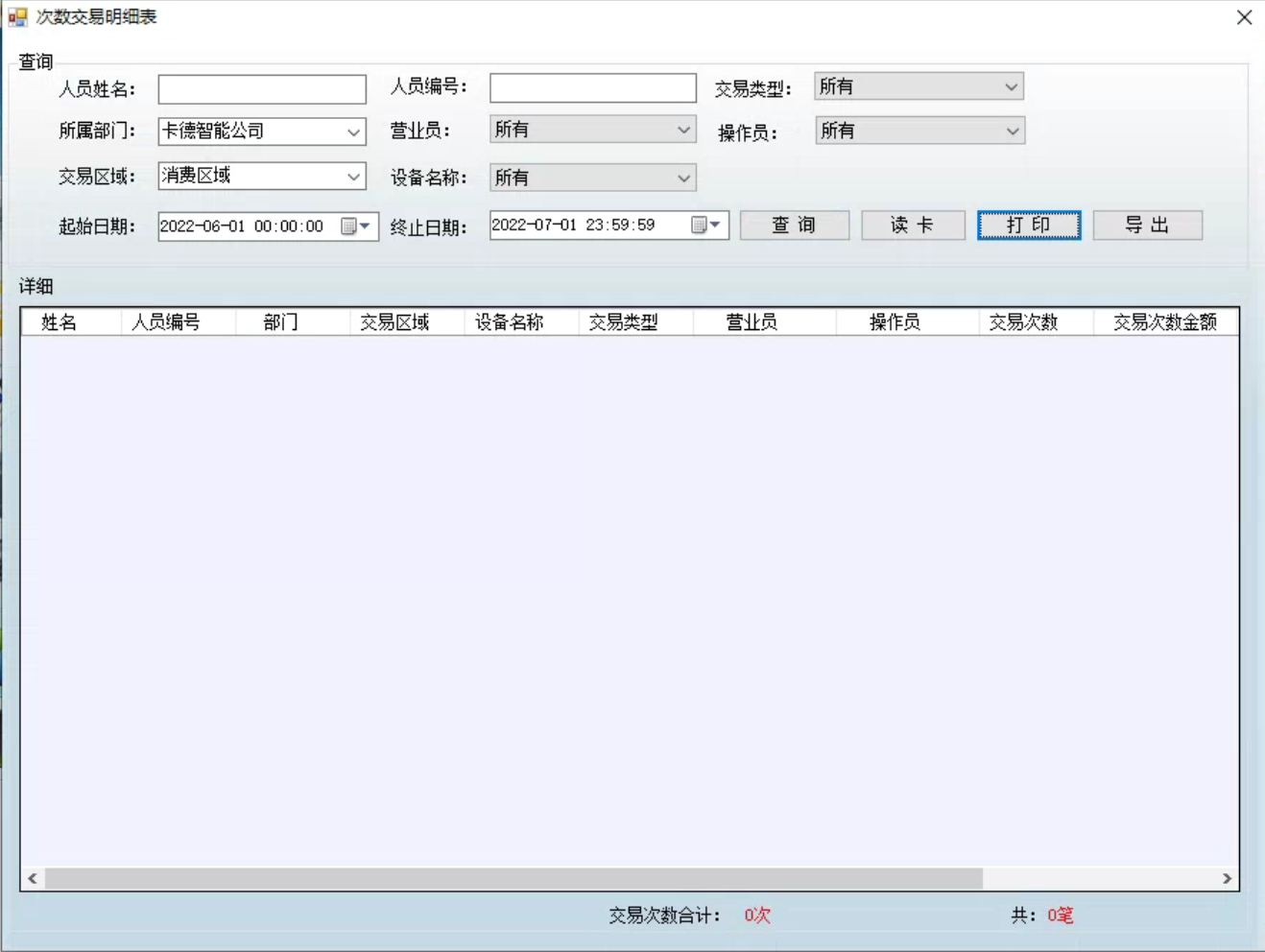This screenshot has width=1265, height=952.
Task: Open the 设备名称 dropdown
Action: (x=593, y=178)
